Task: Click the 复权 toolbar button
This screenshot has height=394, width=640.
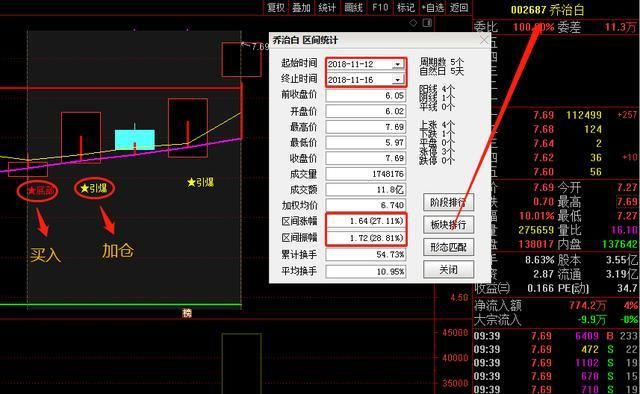Action: pyautogui.click(x=276, y=7)
